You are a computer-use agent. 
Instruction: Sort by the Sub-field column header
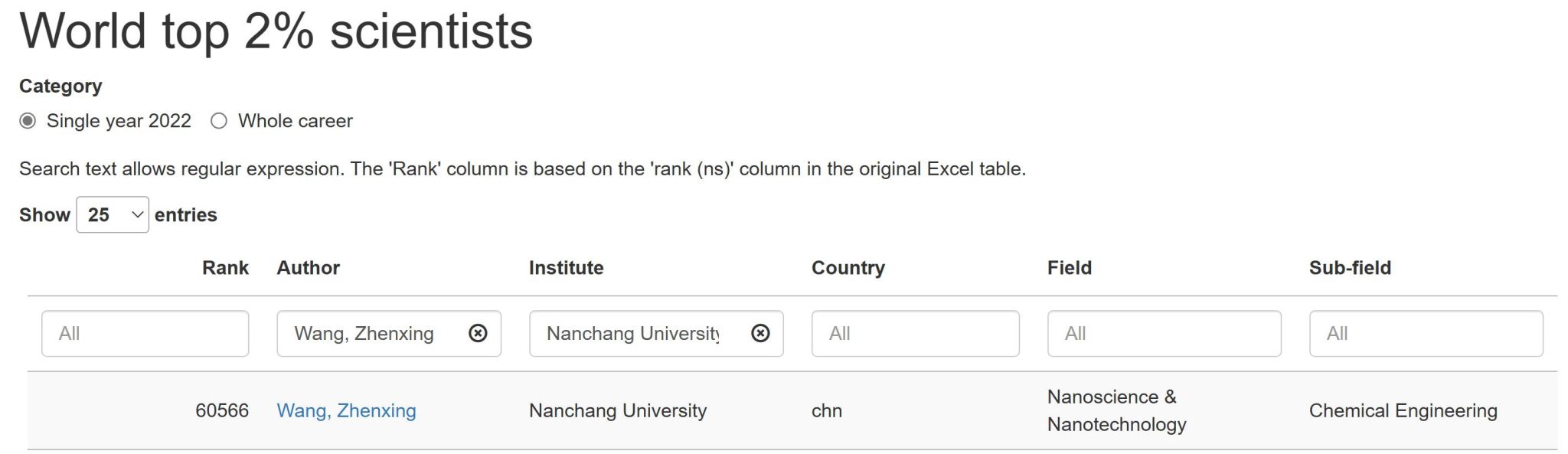tap(1349, 268)
